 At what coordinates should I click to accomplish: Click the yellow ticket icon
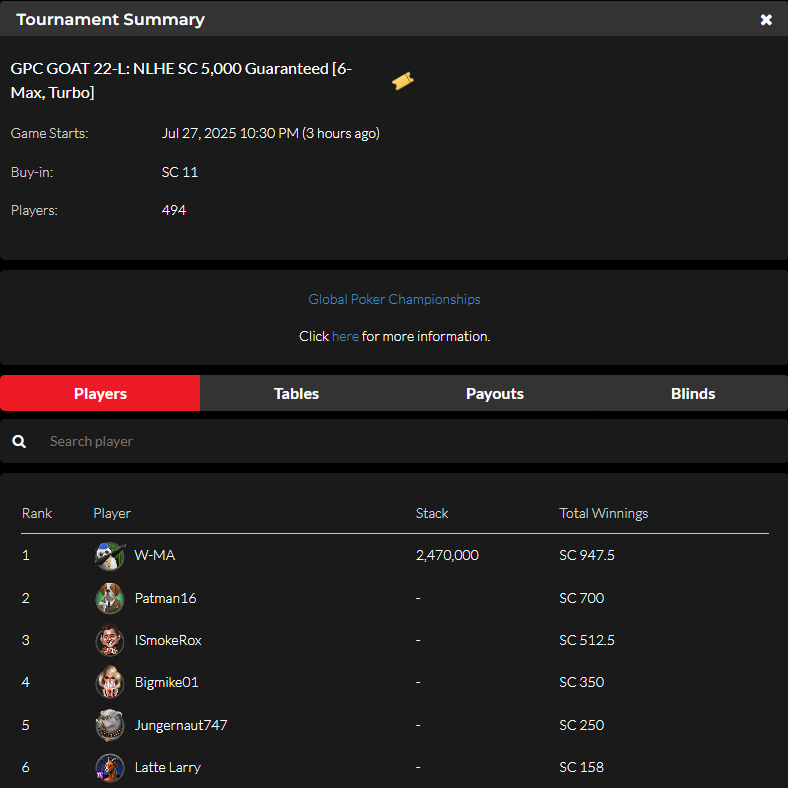coord(403,80)
